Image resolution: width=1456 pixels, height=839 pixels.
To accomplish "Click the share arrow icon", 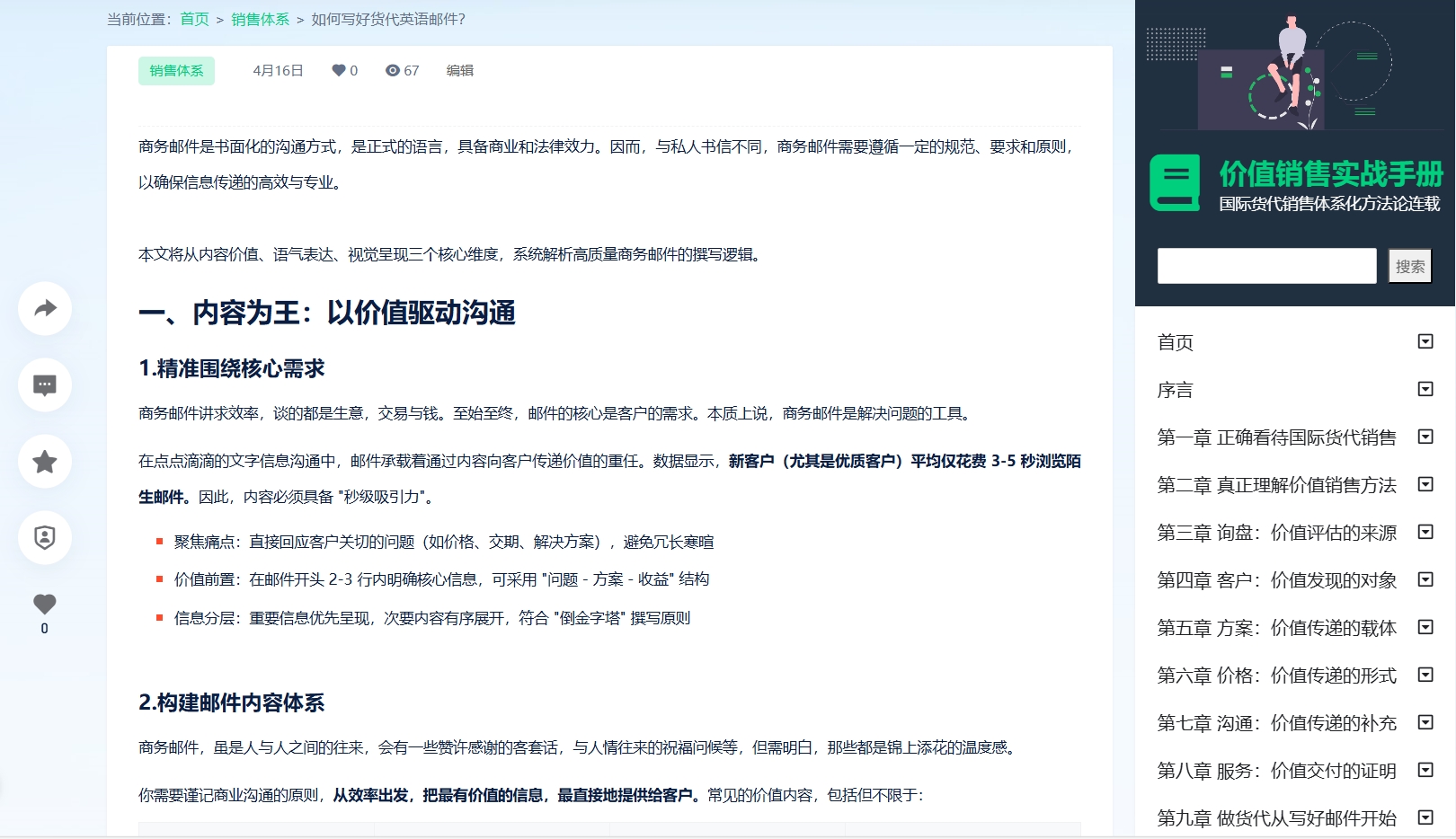I will (44, 308).
